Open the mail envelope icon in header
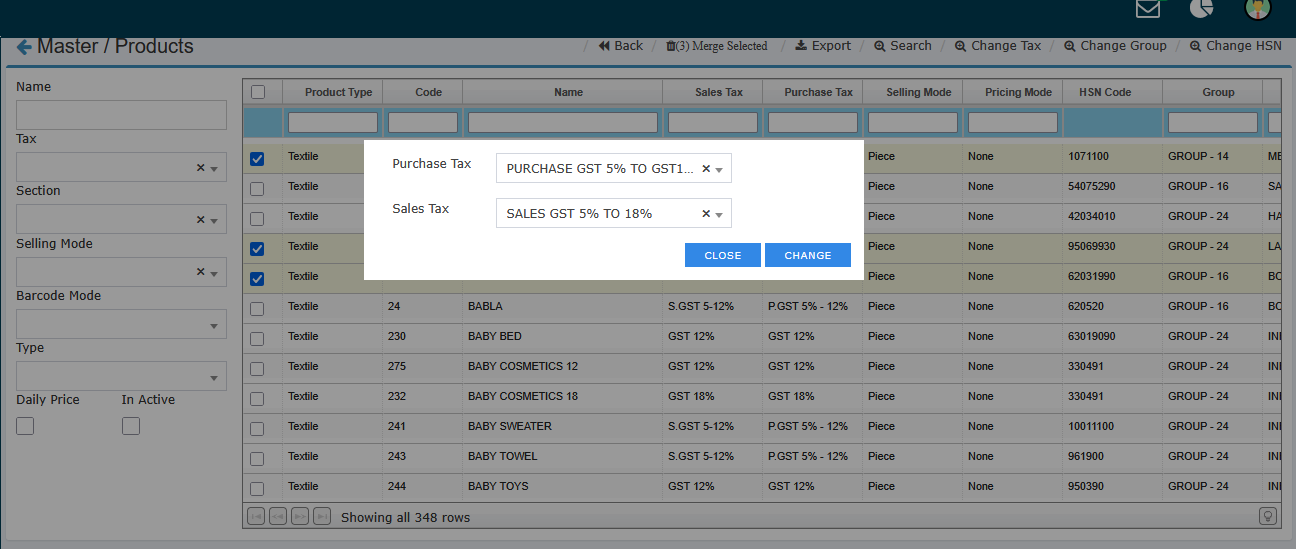 [x=1148, y=9]
